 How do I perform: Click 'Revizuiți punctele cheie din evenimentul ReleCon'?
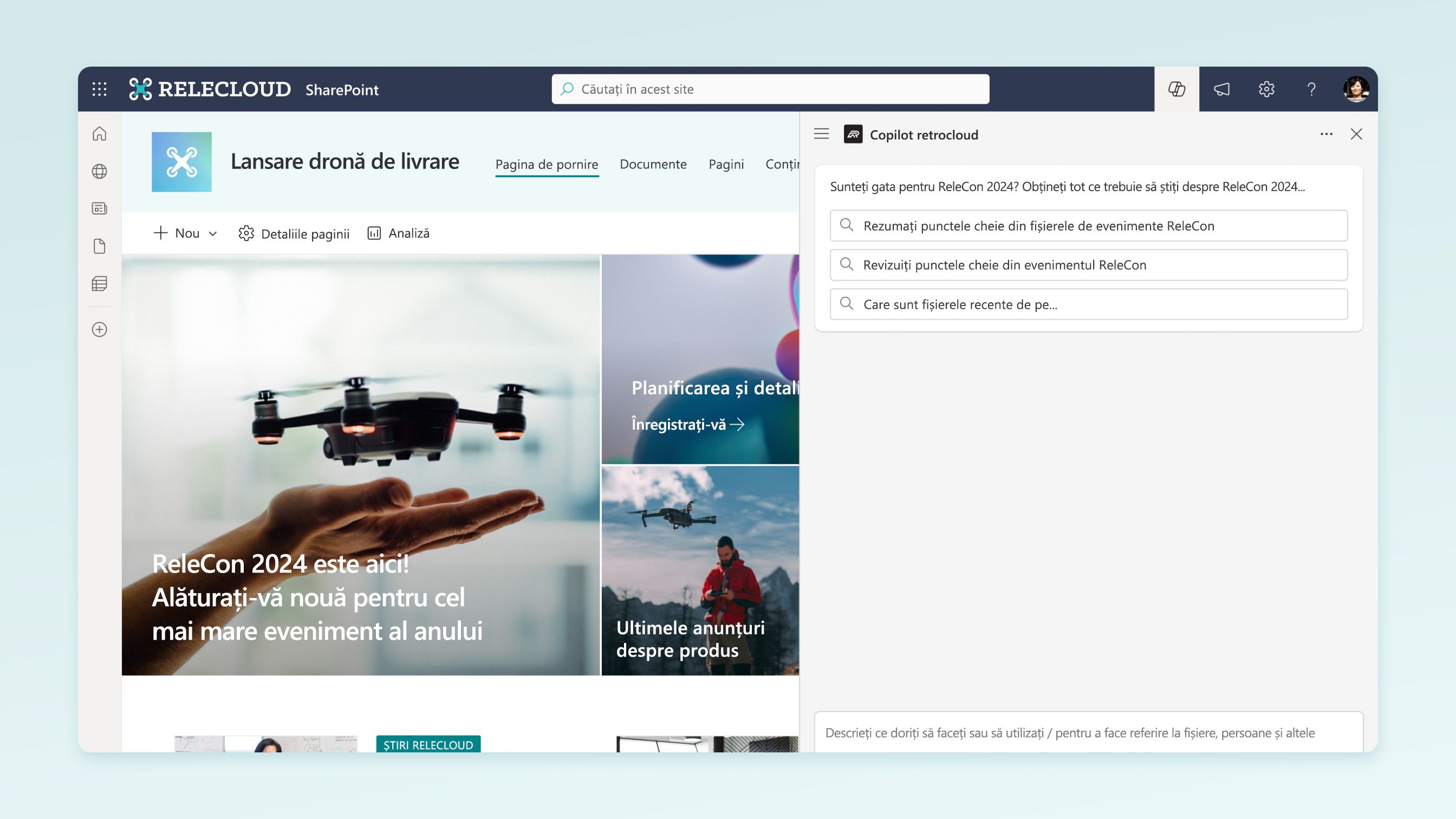(1089, 264)
